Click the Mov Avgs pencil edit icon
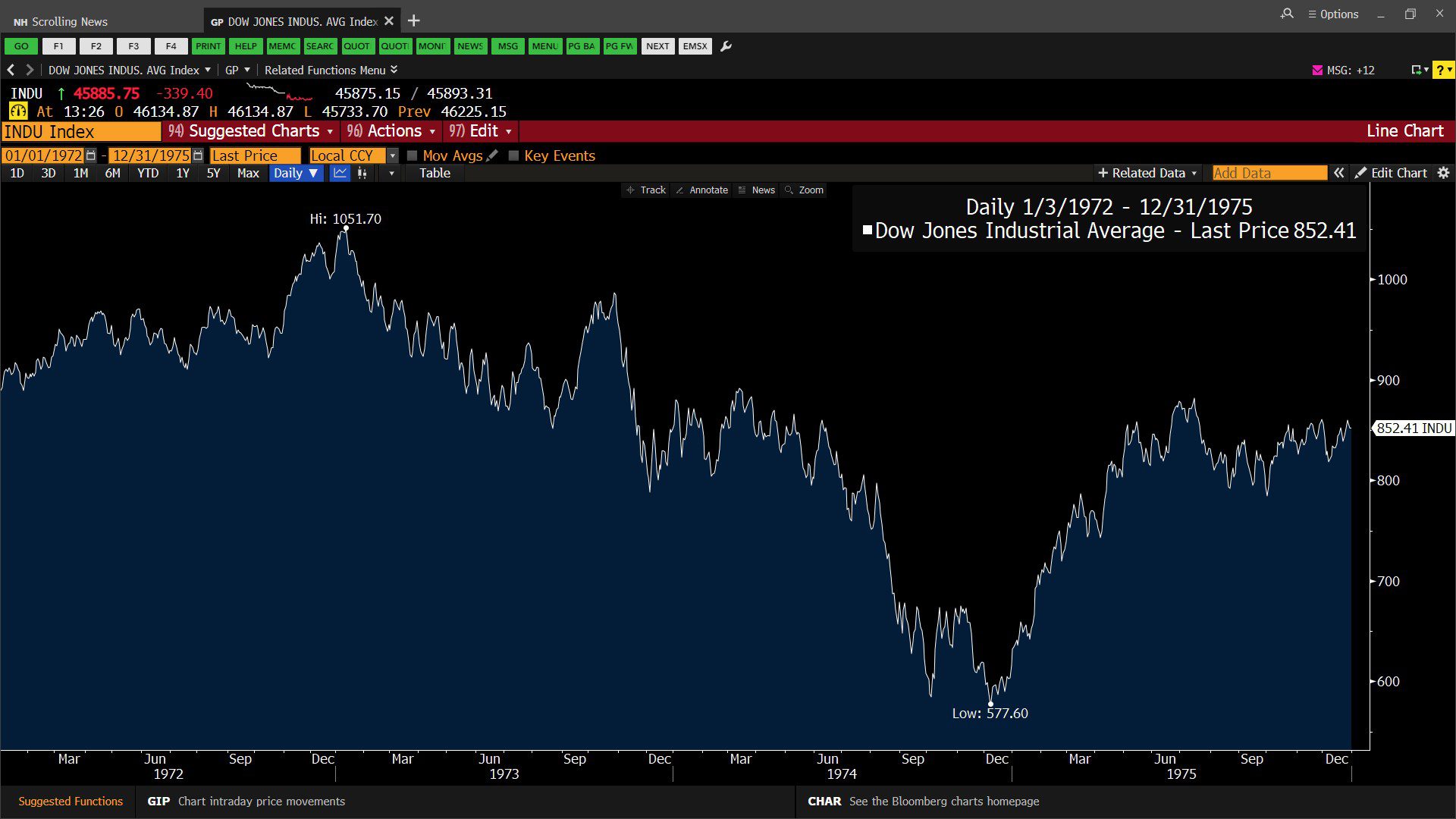The width and height of the screenshot is (1456, 819). point(492,155)
